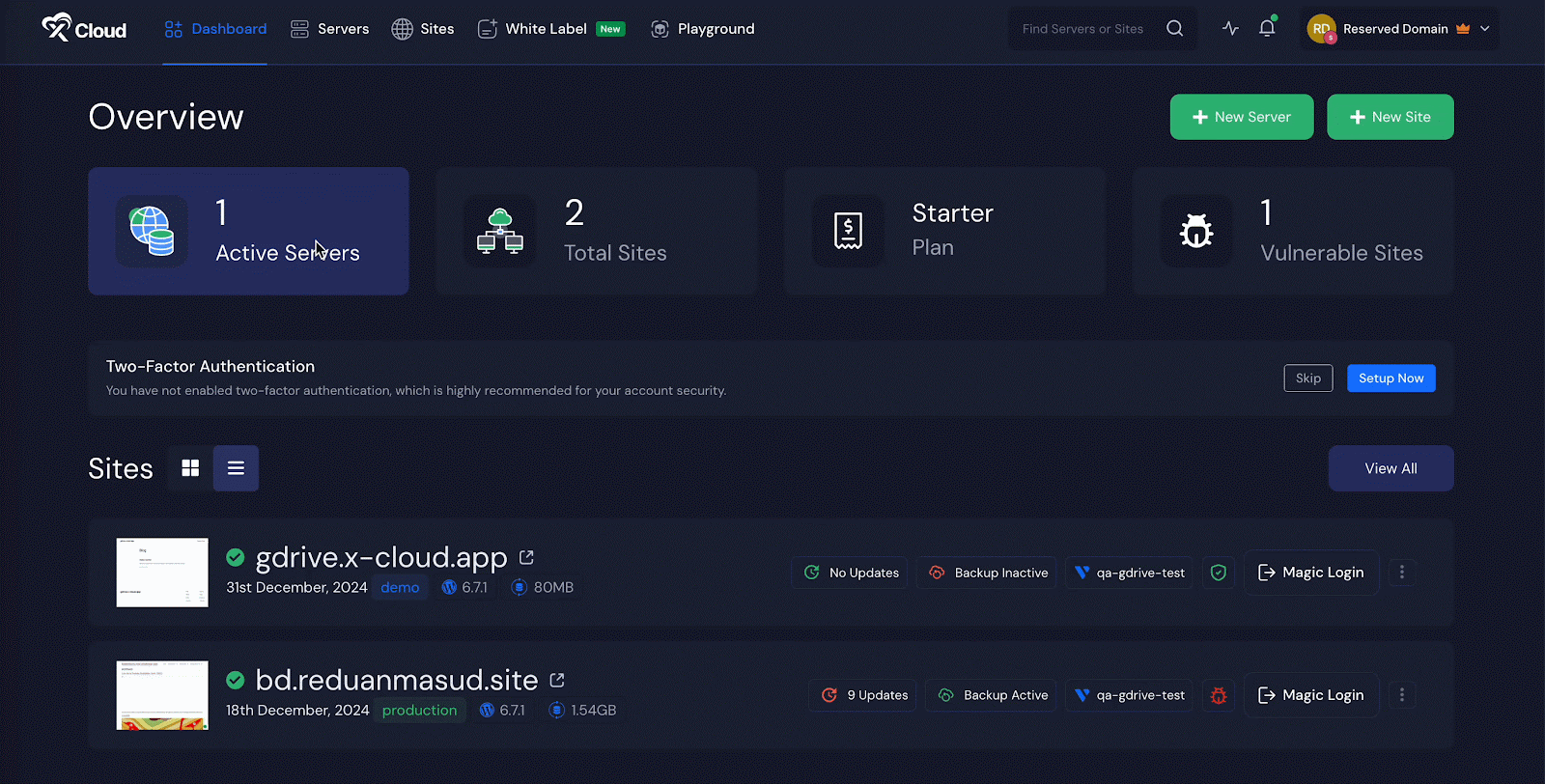Click the xCloud logo

tap(84, 29)
